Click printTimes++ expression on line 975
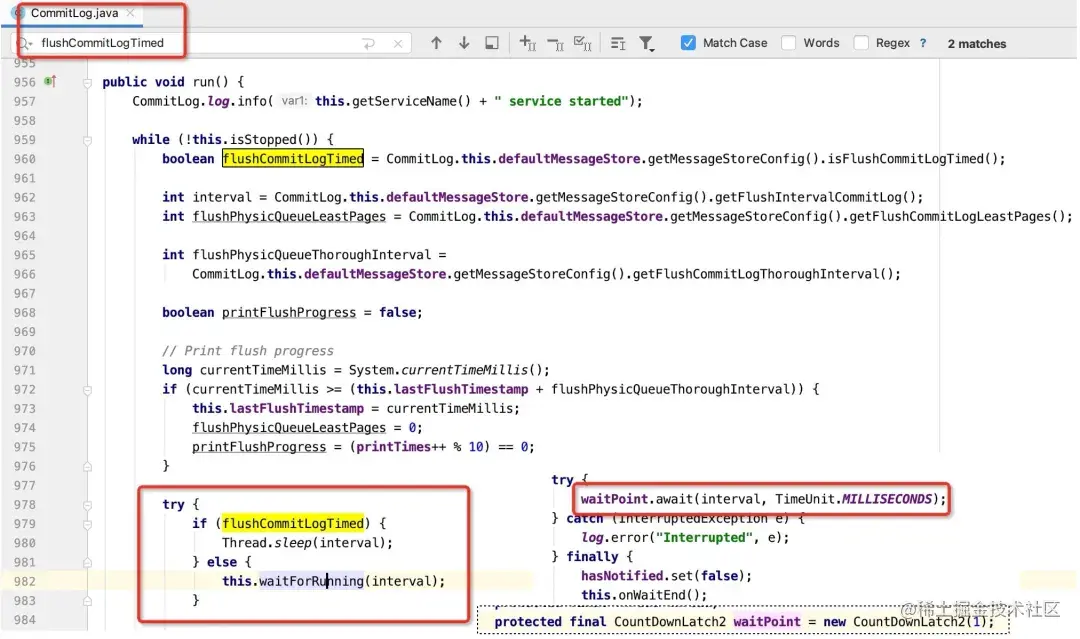Image resolution: width=1080 pixels, height=639 pixels. [x=402, y=447]
